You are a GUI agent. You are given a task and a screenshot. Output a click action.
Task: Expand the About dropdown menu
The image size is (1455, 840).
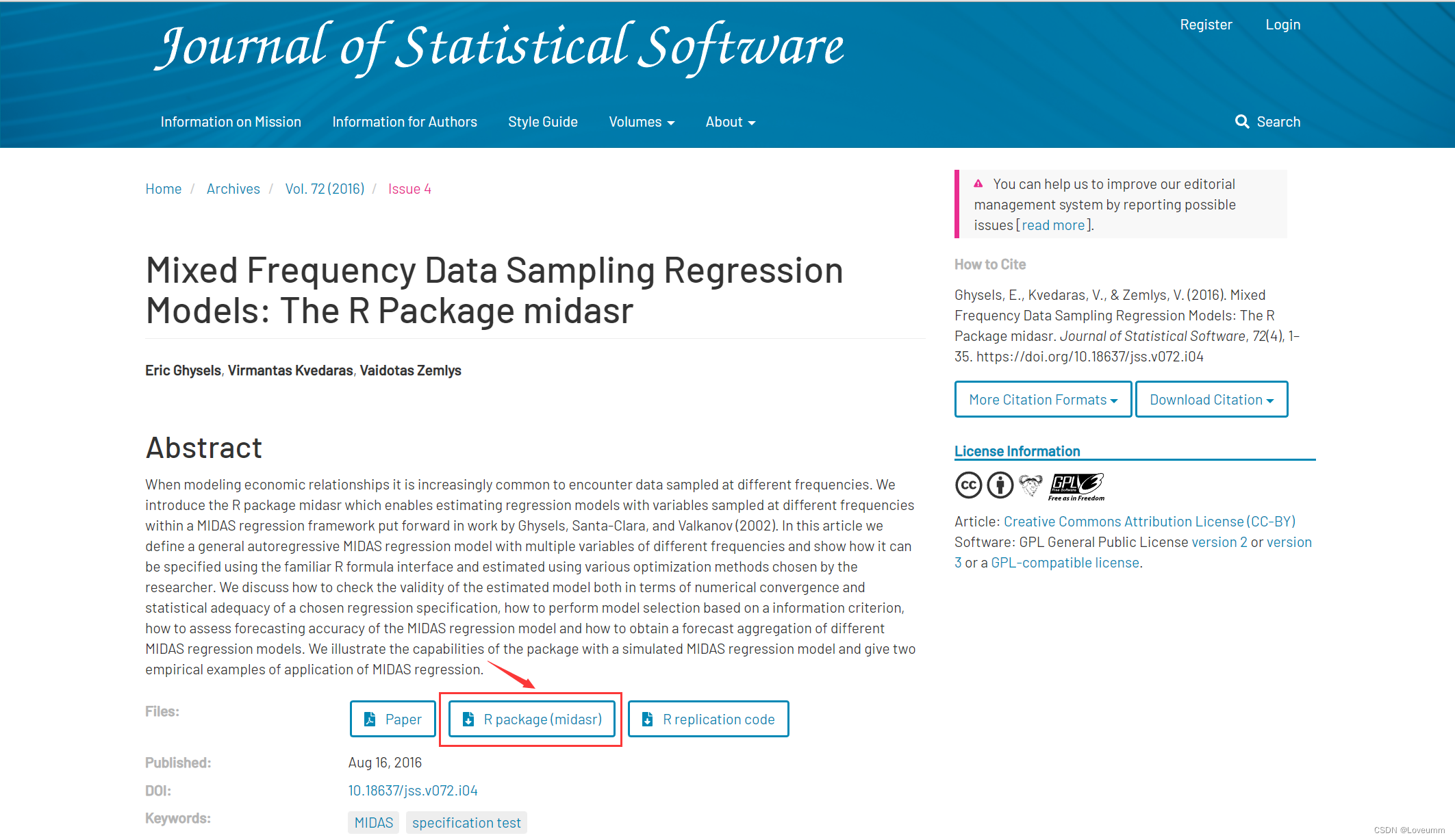point(730,122)
